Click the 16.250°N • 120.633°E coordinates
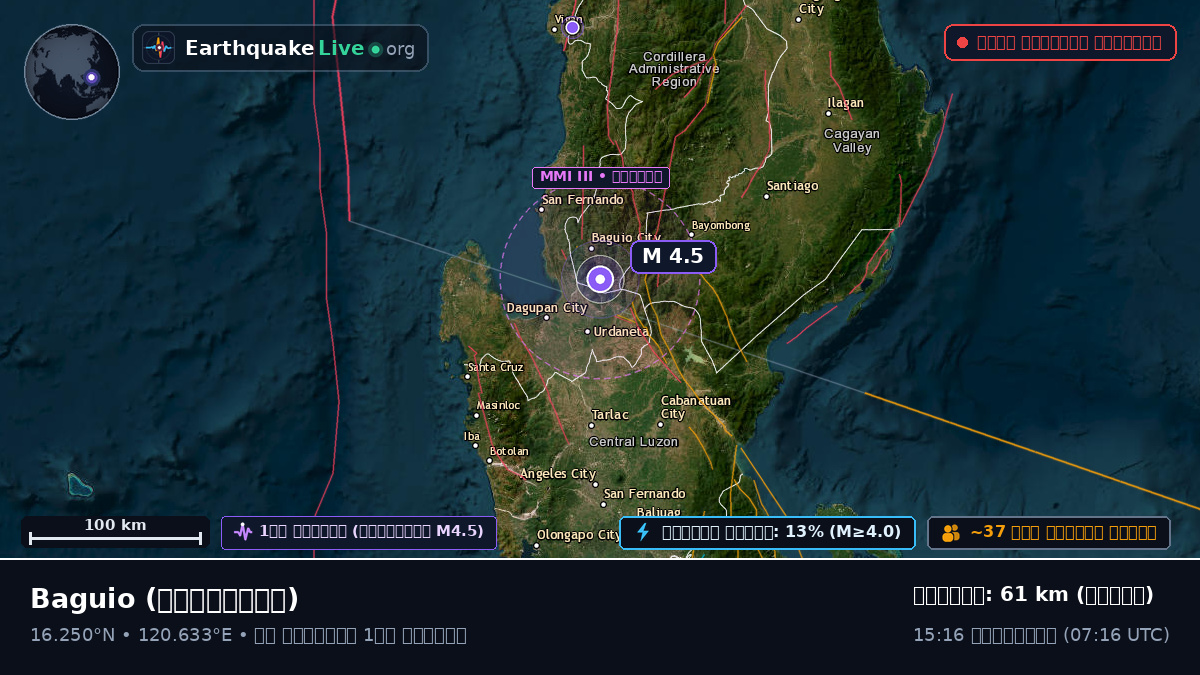Viewport: 1200px width, 675px height. [x=131, y=635]
